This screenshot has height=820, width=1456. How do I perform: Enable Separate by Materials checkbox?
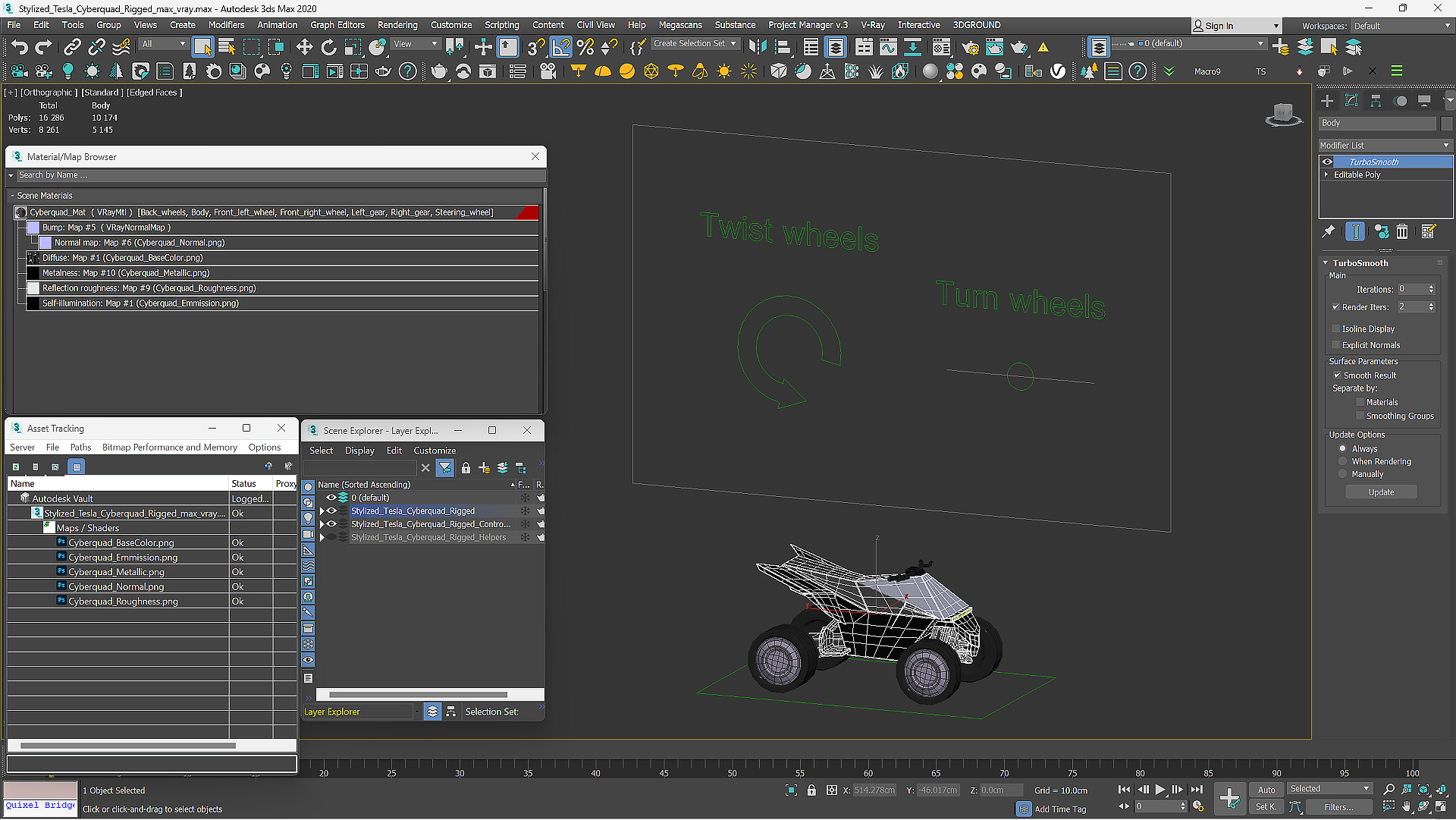(x=1360, y=403)
